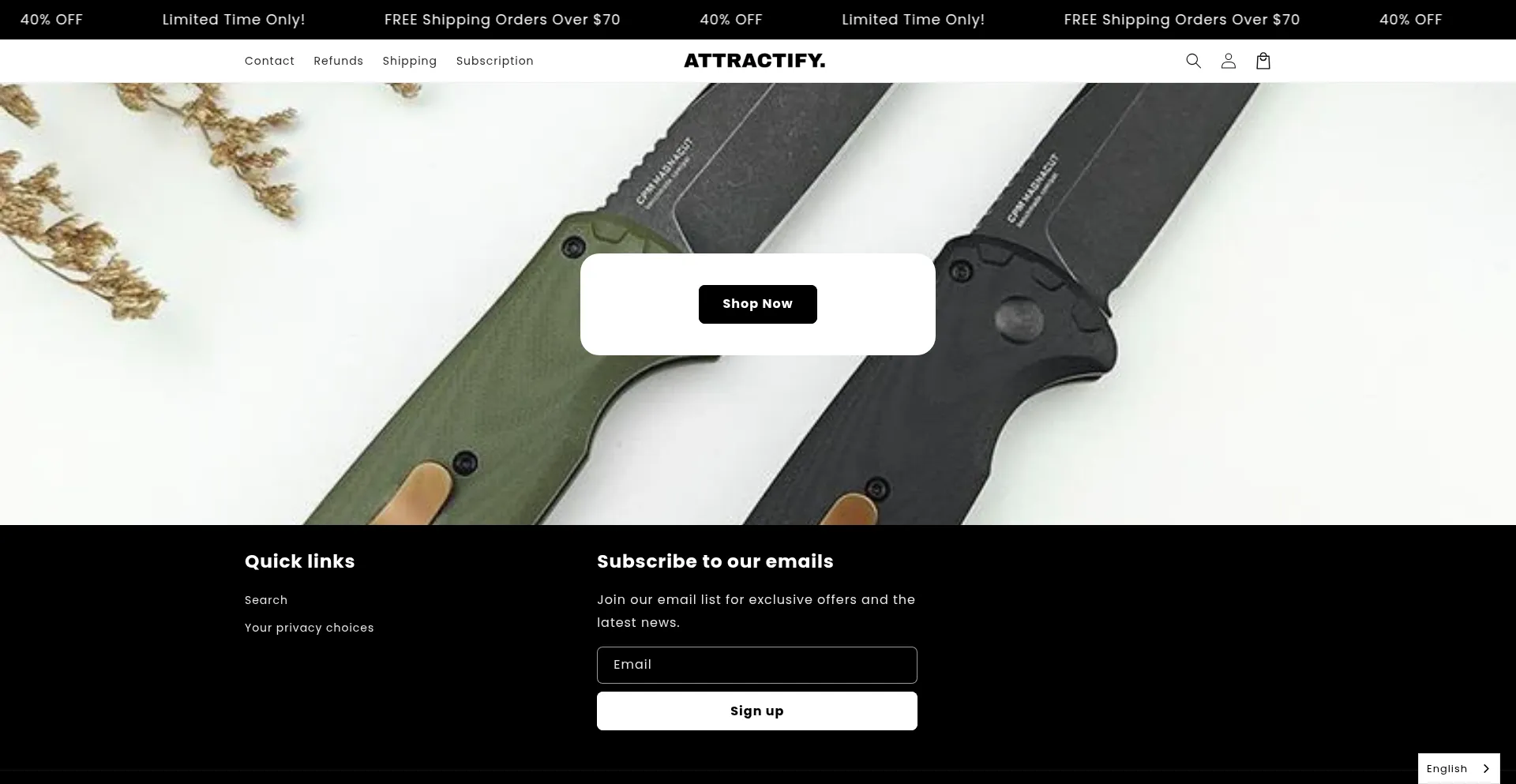Open the Search quick link in footer
Image resolution: width=1516 pixels, height=784 pixels.
coord(266,600)
